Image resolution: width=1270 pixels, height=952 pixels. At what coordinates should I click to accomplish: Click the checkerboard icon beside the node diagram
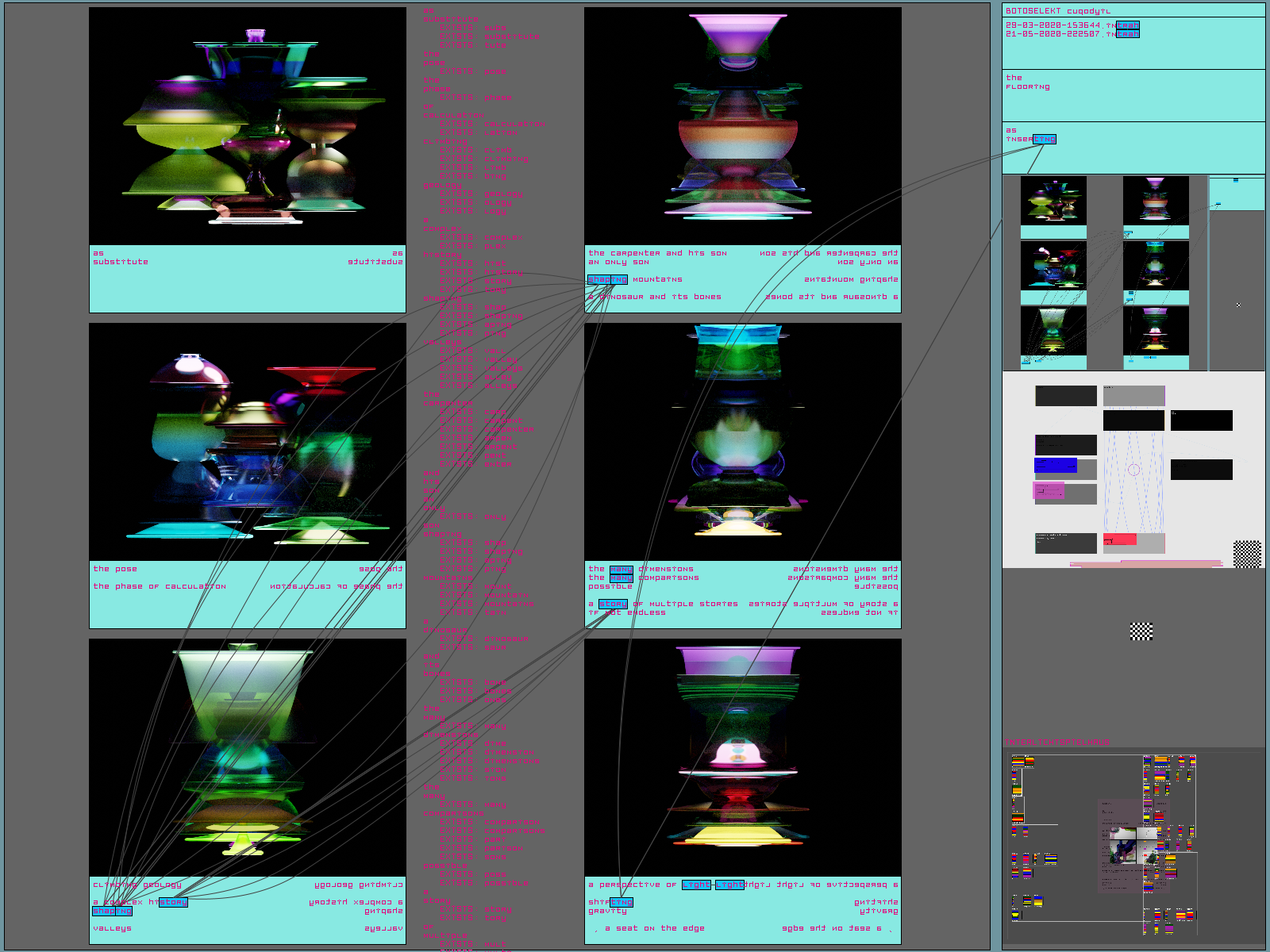(x=1247, y=554)
